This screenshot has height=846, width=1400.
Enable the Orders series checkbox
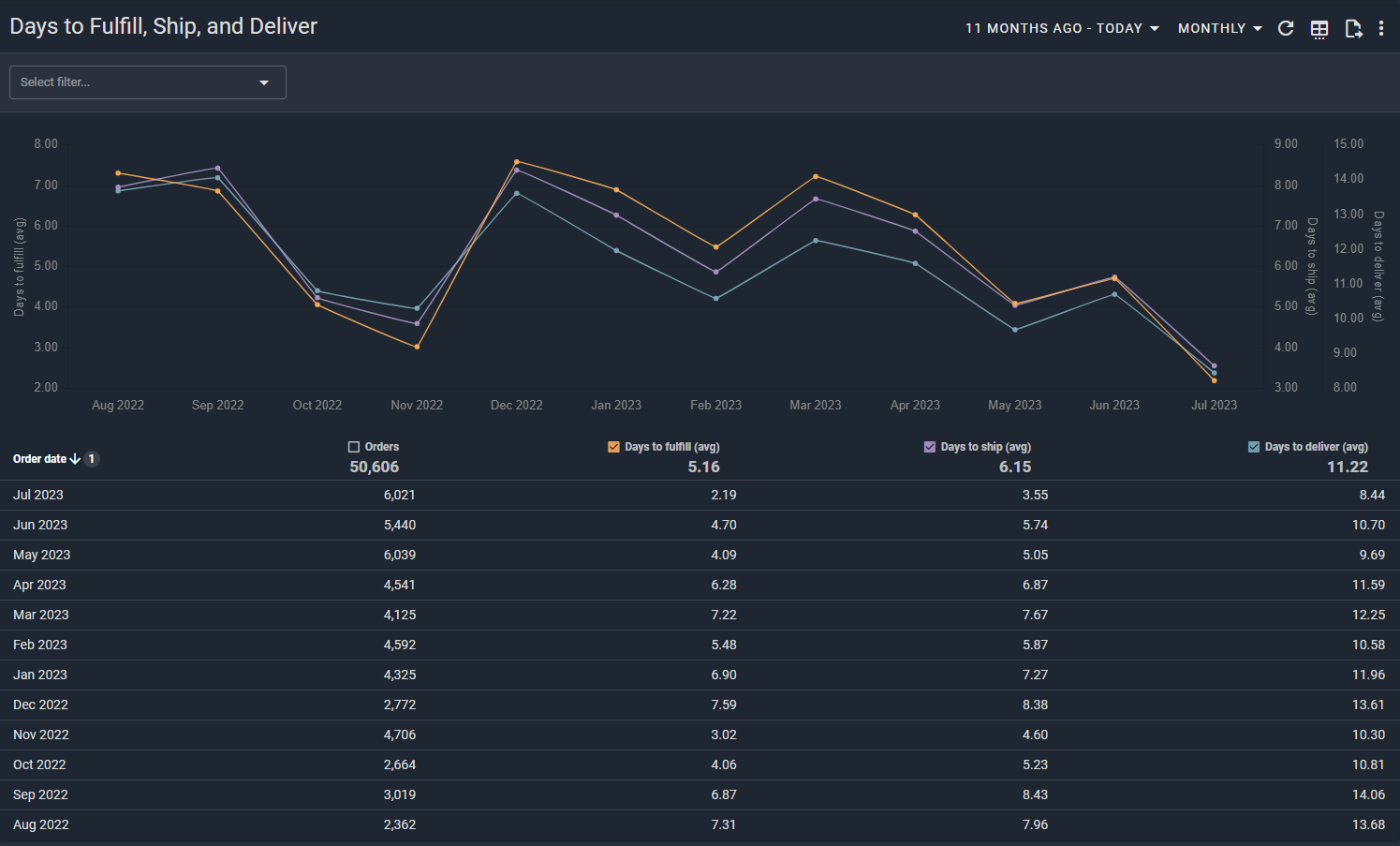pos(354,447)
